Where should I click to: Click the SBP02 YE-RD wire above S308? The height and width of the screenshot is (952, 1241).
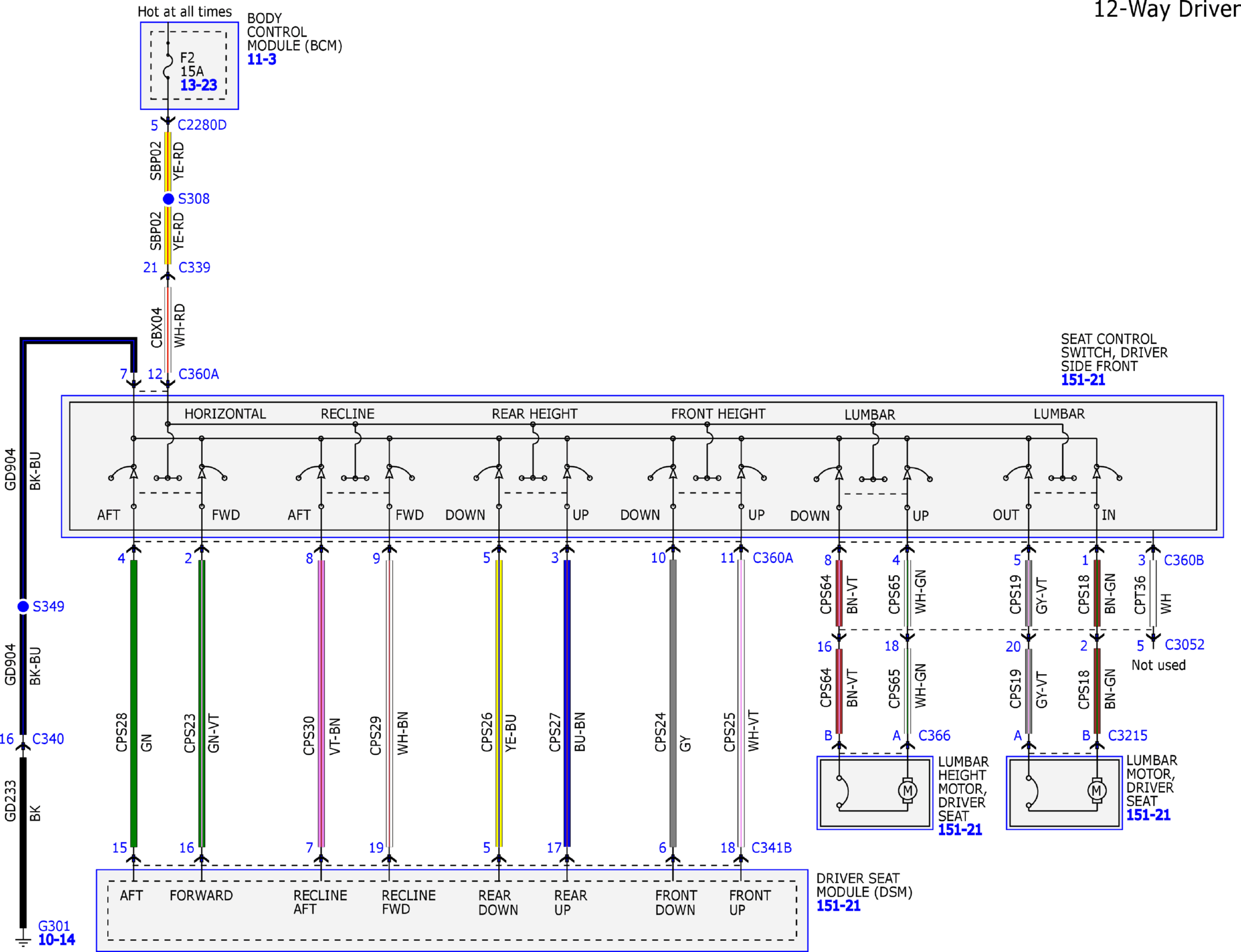coord(168,161)
